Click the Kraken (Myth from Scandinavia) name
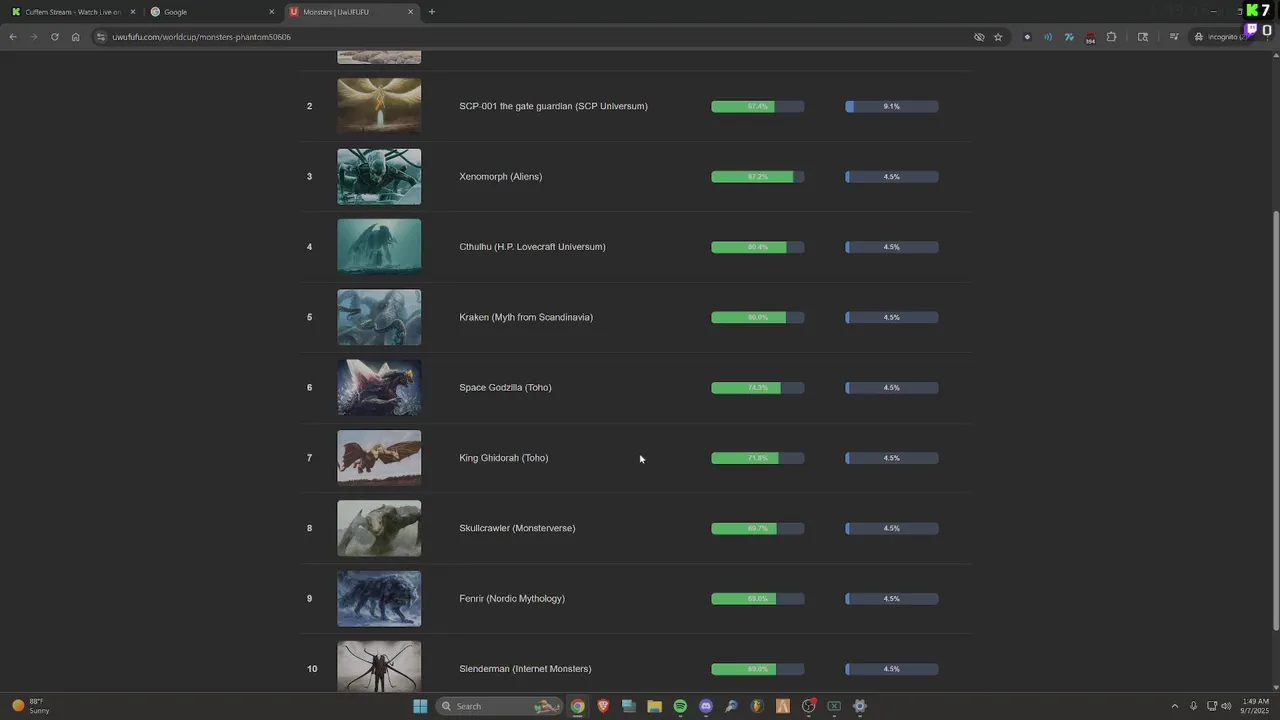 point(526,317)
